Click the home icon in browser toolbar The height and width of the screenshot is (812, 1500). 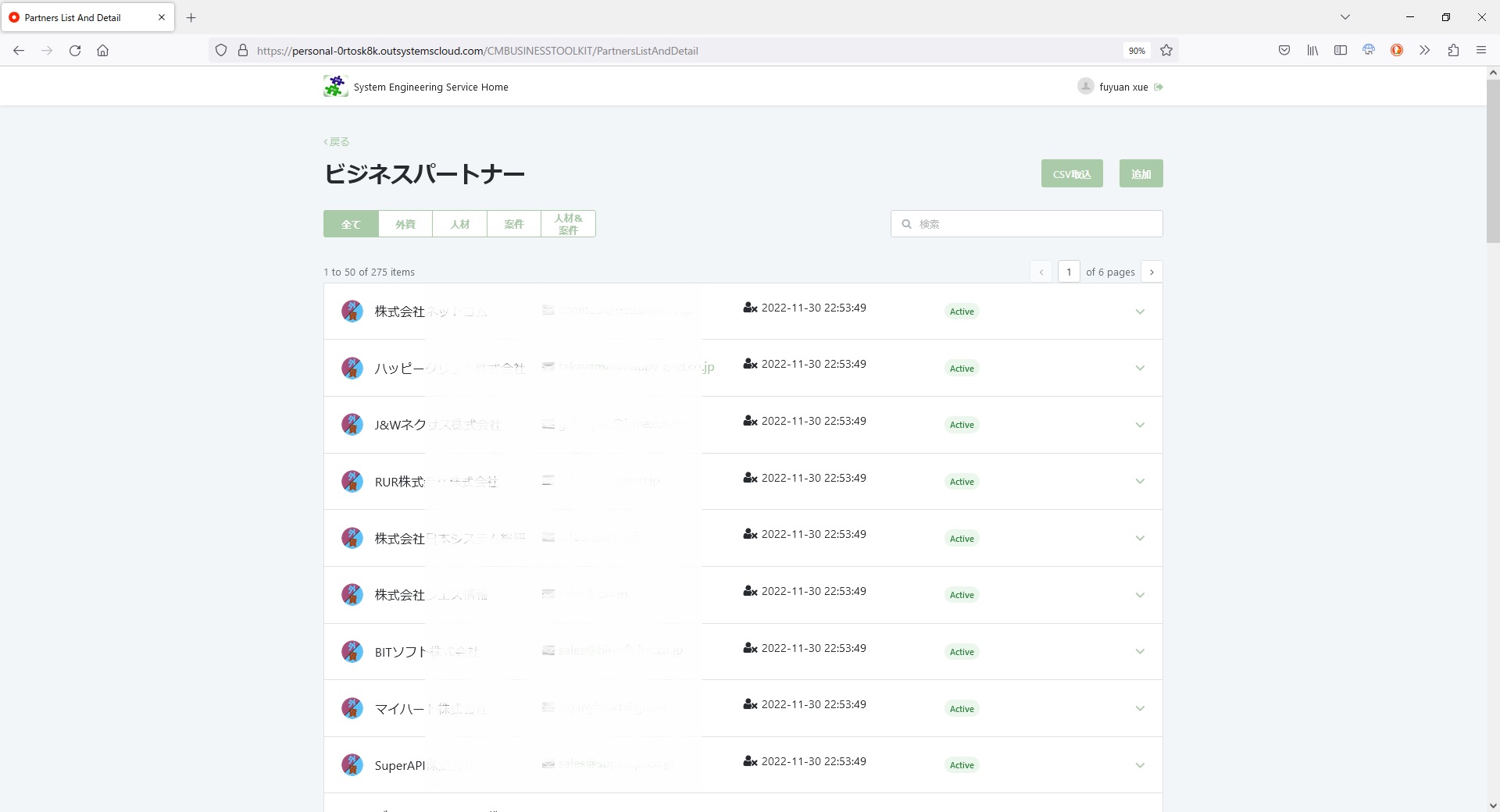pyautogui.click(x=102, y=50)
